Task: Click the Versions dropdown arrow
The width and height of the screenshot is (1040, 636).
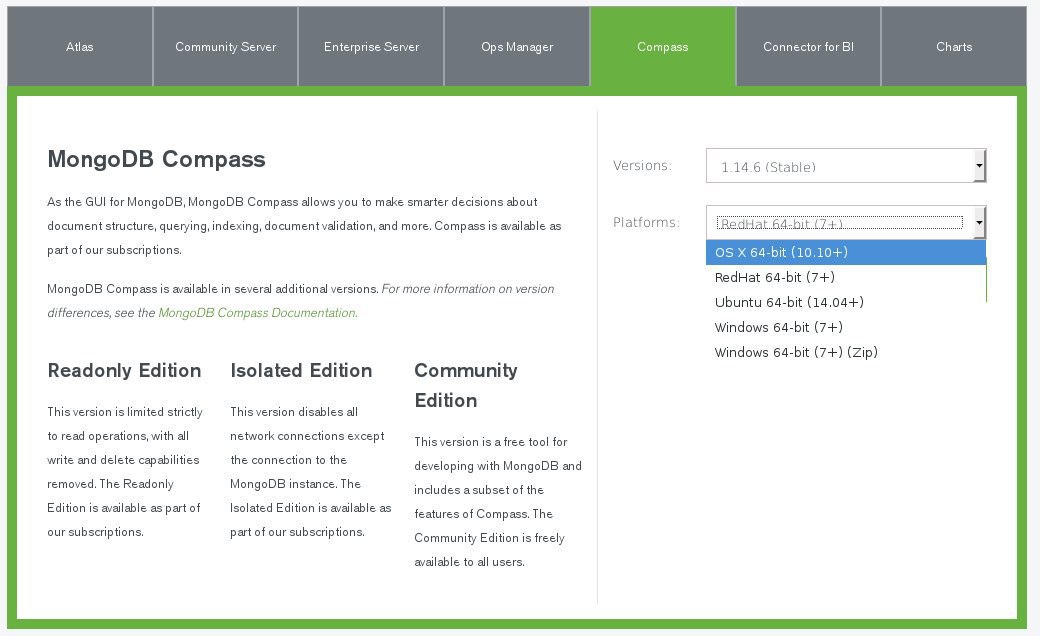Action: point(980,166)
